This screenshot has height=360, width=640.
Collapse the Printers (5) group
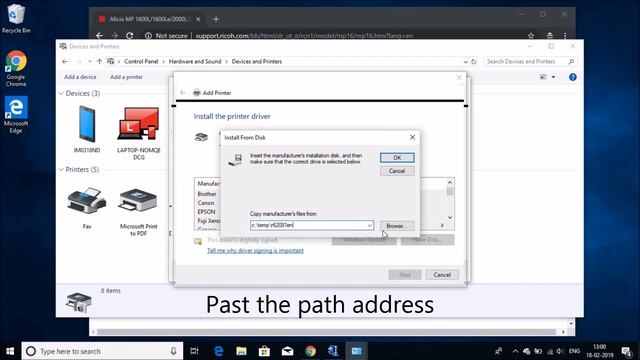(61, 169)
